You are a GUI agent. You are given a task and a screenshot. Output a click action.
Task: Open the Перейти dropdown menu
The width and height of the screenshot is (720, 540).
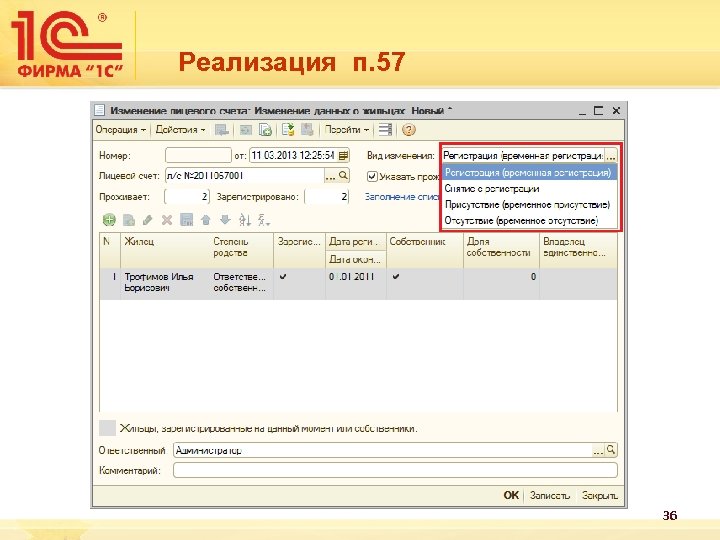tap(347, 130)
